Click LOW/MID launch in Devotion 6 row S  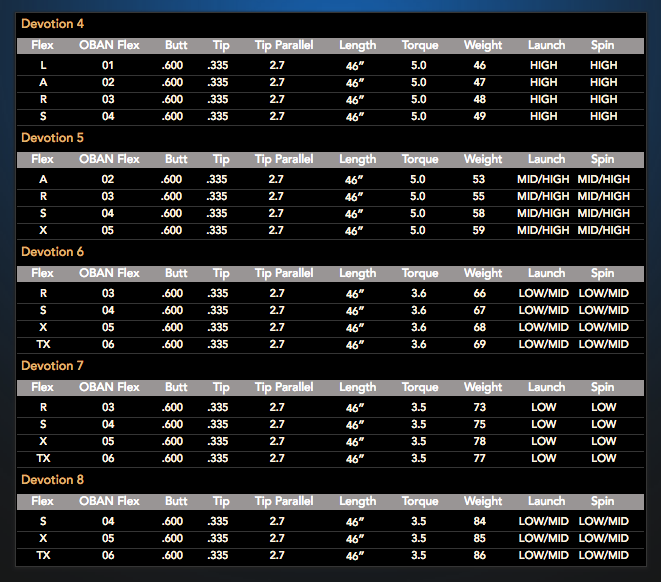click(543, 311)
